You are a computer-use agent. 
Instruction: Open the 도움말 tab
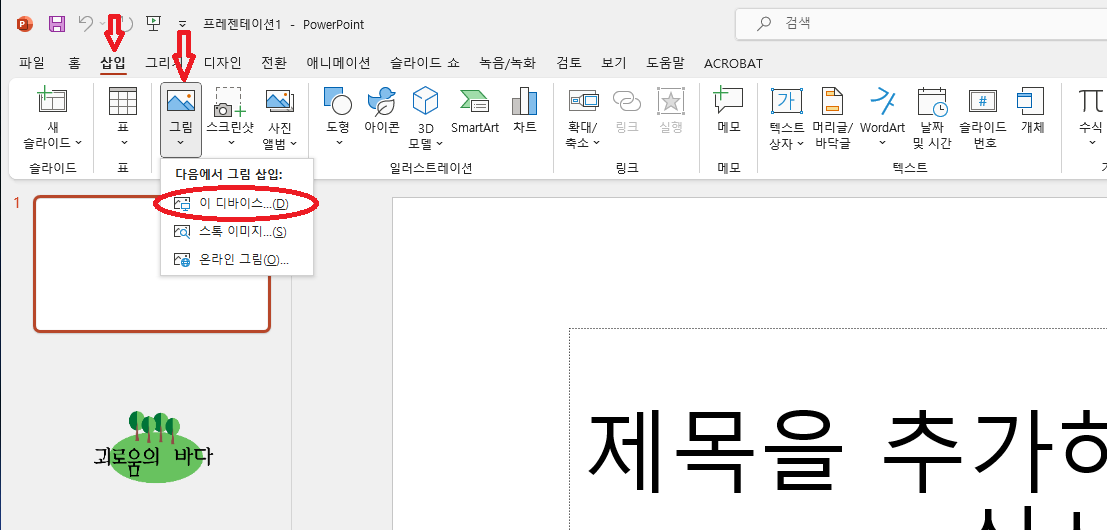665,63
